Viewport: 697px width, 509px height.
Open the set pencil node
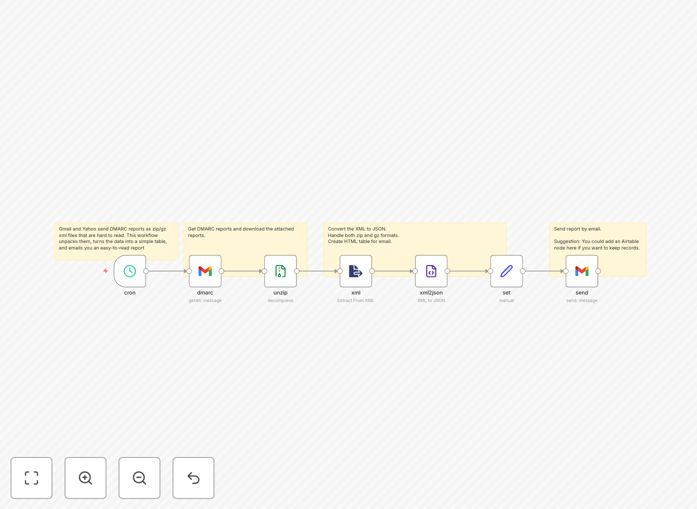coord(506,271)
